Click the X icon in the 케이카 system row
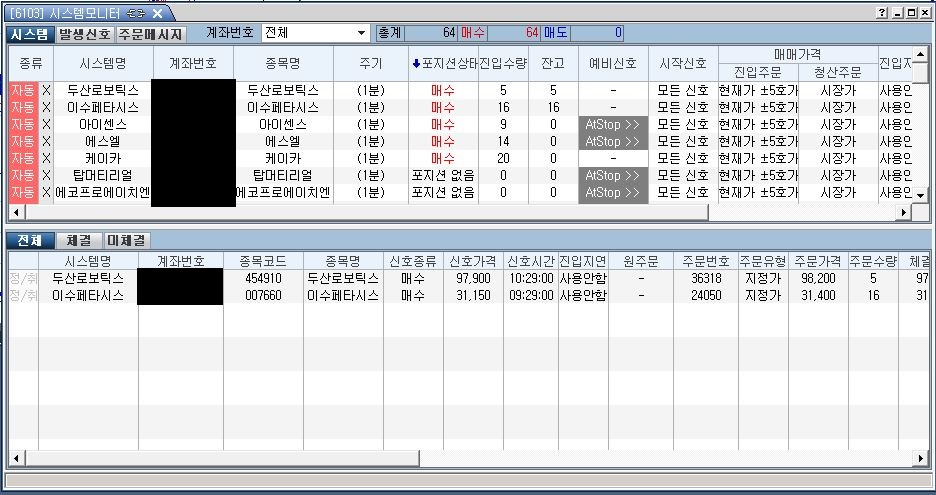The height and width of the screenshot is (495, 936). [46, 158]
